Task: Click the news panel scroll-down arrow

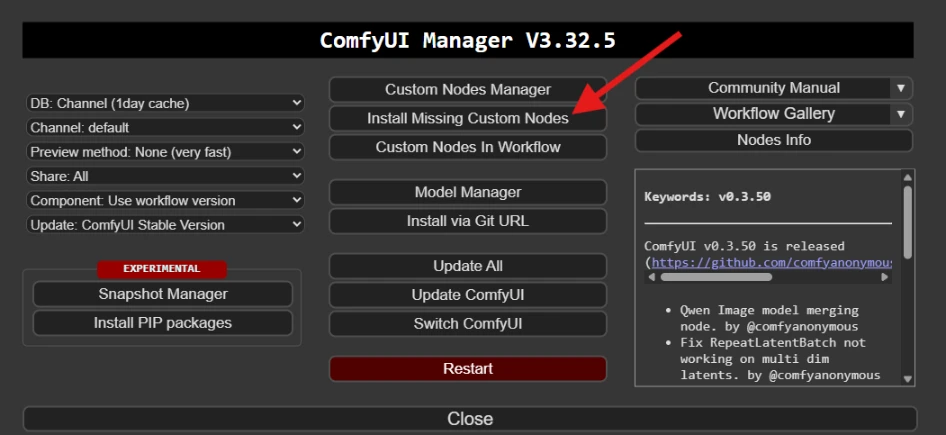Action: coord(907,379)
